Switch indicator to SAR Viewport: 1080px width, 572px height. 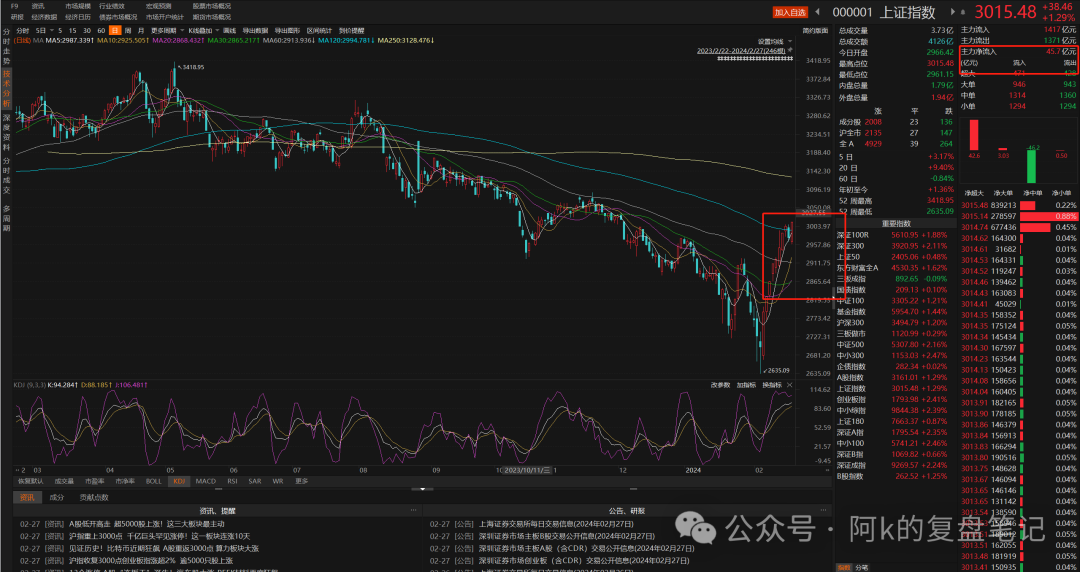pyautogui.click(x=255, y=481)
